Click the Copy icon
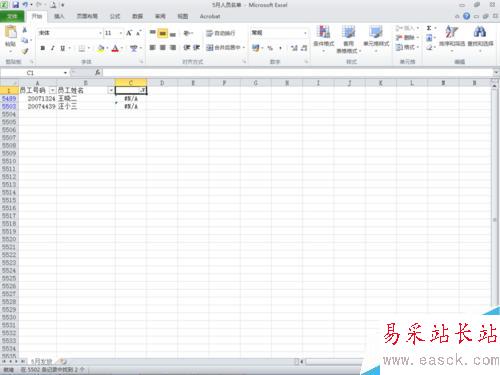This screenshot has width=500, height=375. [25, 40]
